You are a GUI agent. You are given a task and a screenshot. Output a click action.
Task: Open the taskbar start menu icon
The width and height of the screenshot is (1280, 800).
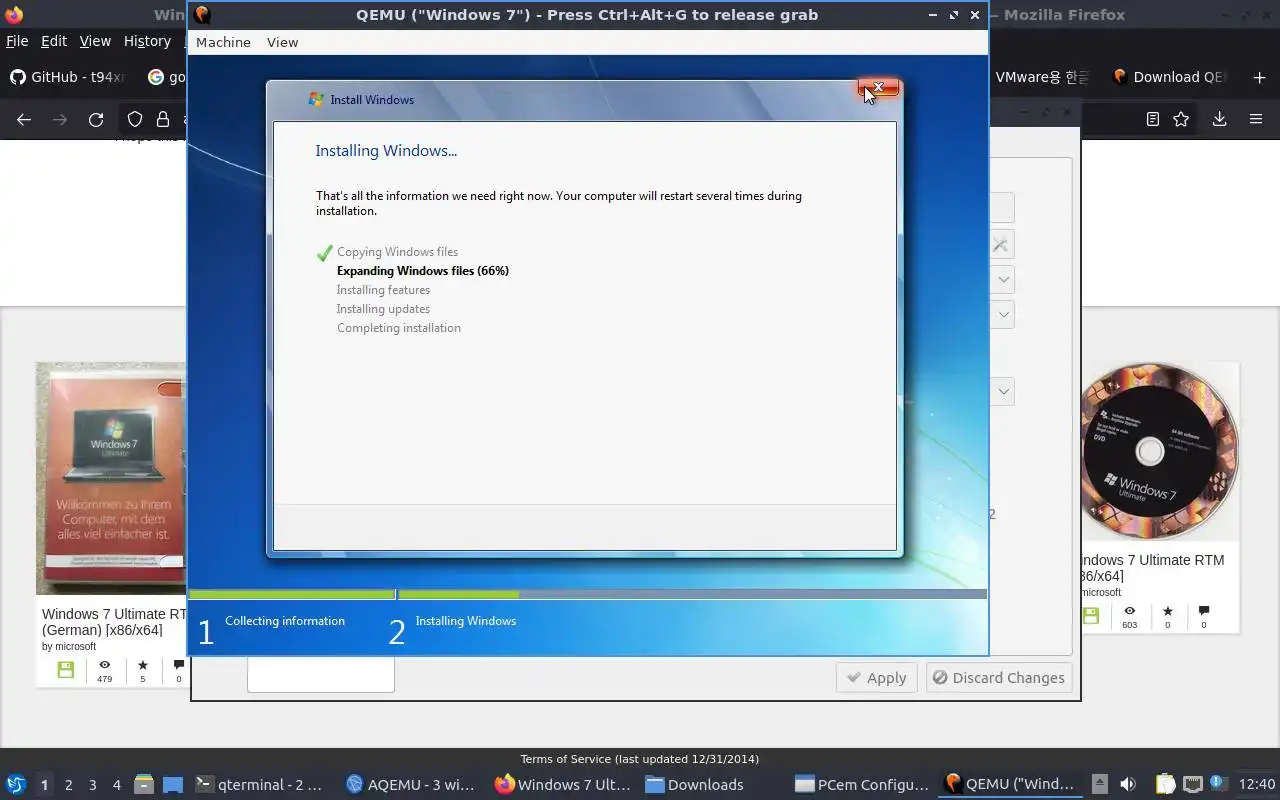coord(16,784)
